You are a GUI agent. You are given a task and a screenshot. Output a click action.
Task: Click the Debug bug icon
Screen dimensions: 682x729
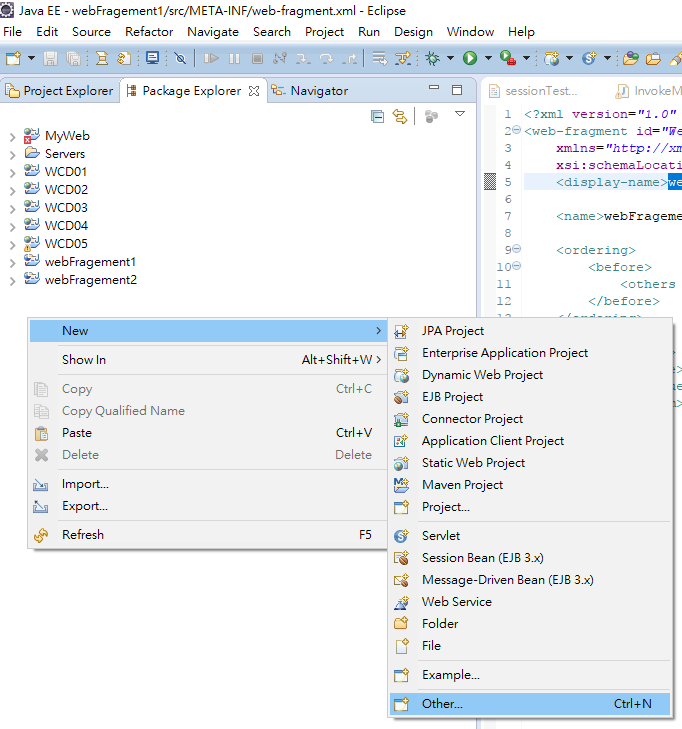tap(433, 59)
